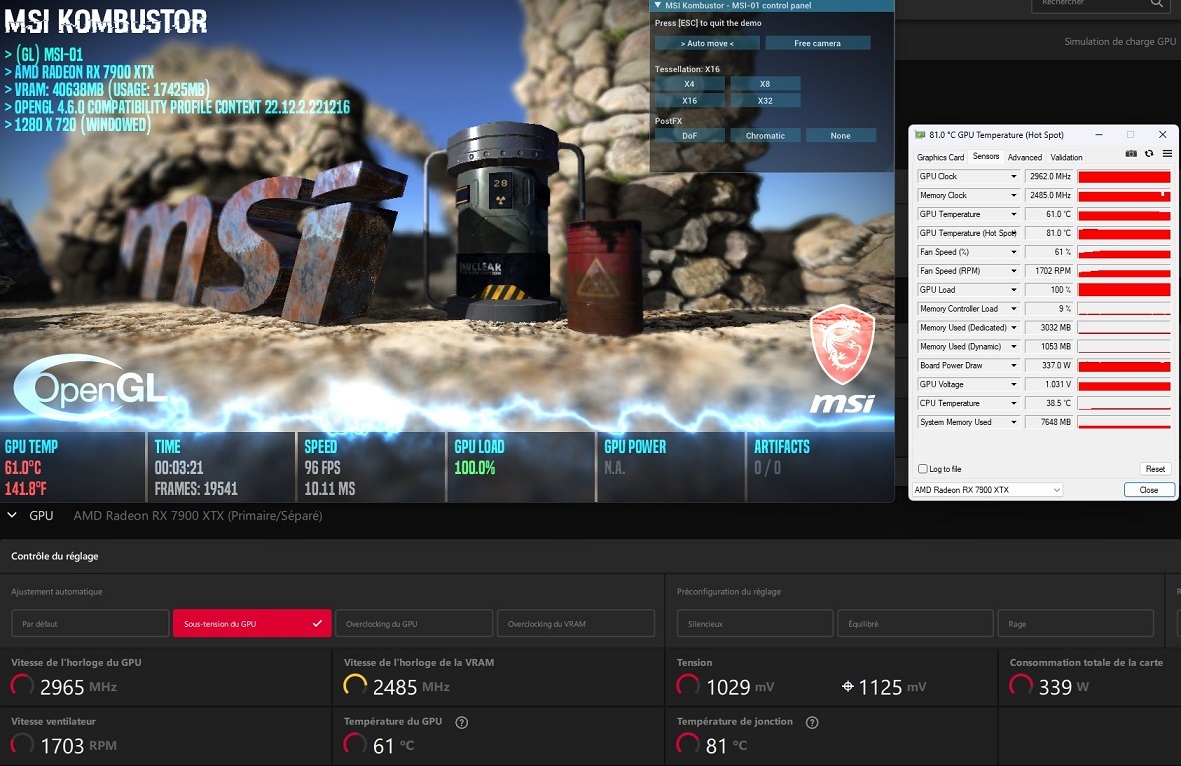Viewport: 1181px width, 766px height.
Task: Click the GPU clock speed gauge at 2965 MHz
Action: [x=23, y=686]
